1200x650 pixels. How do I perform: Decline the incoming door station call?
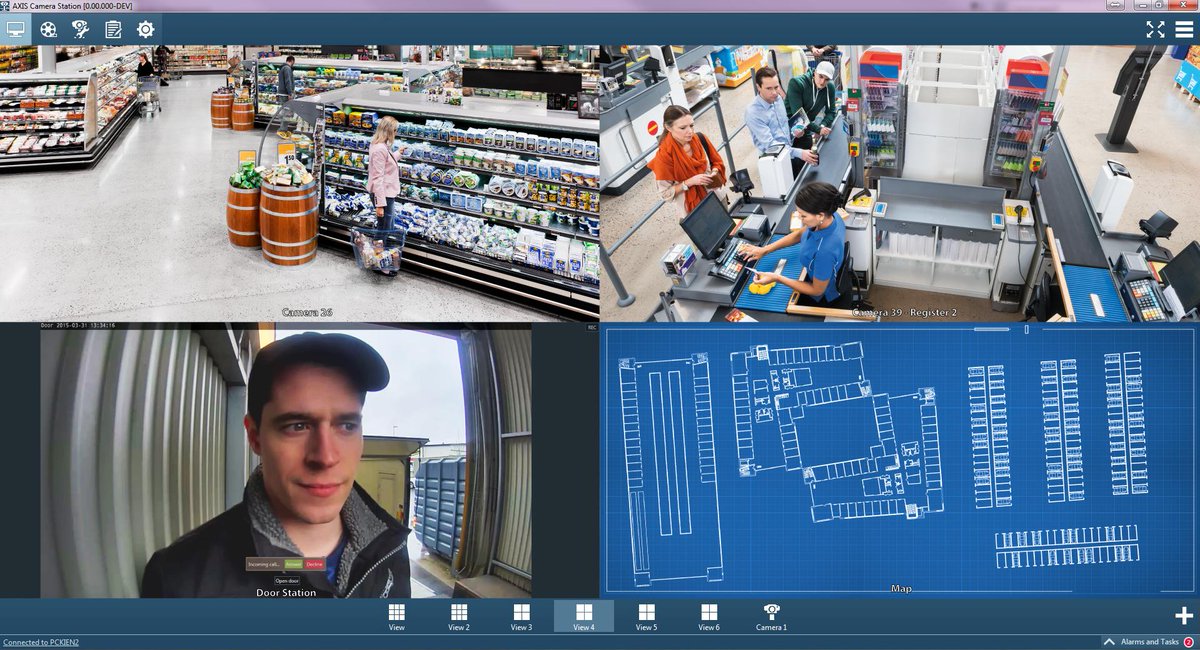point(314,564)
